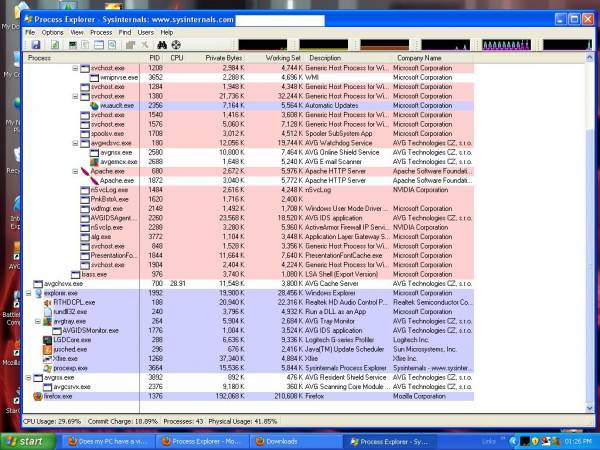Click the feather icon of Apache.exe PID 680
This screenshot has height=450, width=600.
85,171
